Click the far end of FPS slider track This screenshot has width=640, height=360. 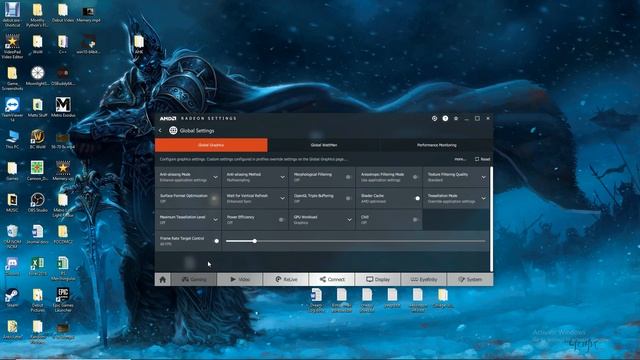point(484,241)
